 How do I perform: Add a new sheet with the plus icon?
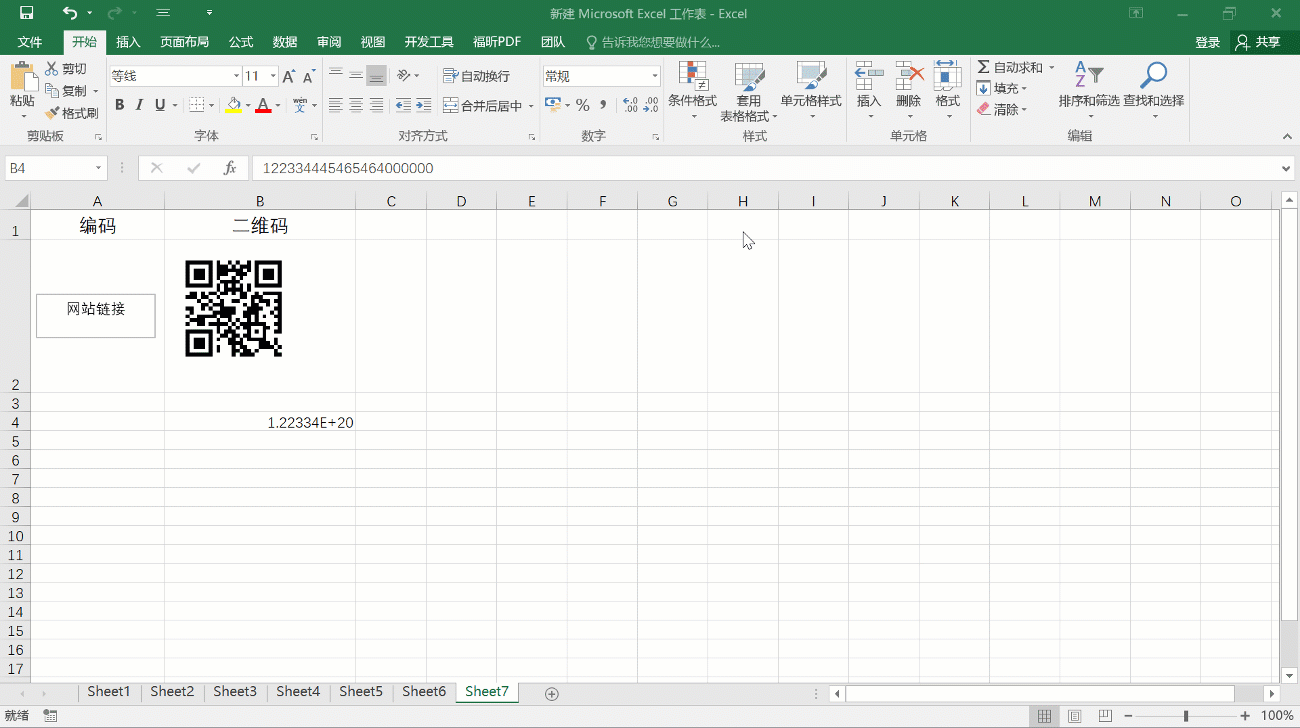point(551,693)
